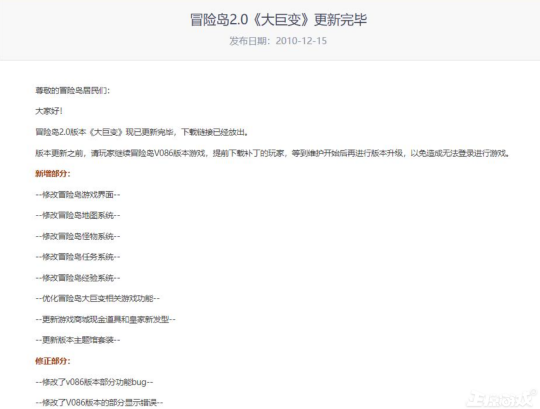540x409 pixels.
Task: Click the 大家好 greeting text
Action: tap(49, 111)
